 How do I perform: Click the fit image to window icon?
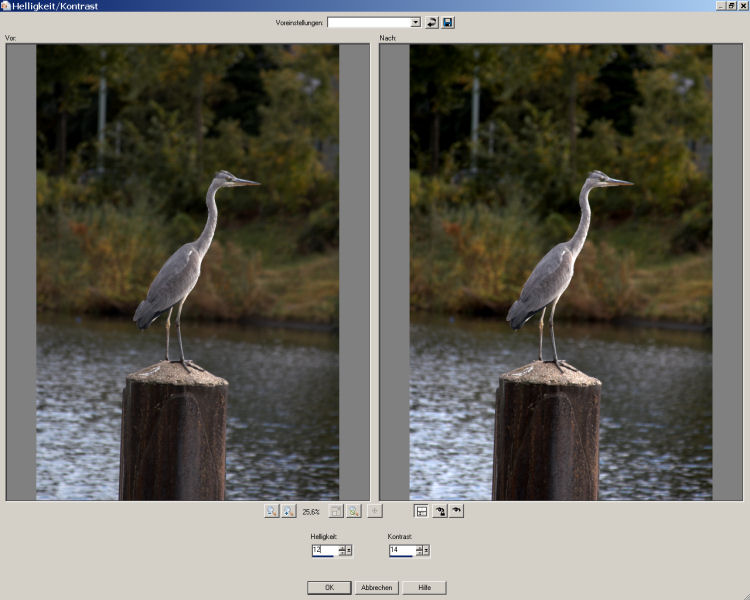(x=337, y=511)
